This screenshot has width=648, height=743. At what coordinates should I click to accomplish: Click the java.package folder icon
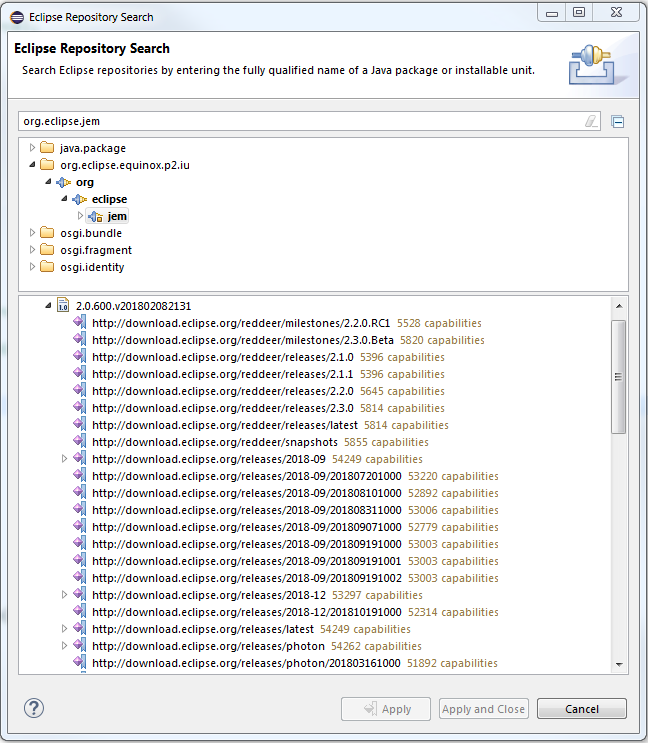point(47,148)
